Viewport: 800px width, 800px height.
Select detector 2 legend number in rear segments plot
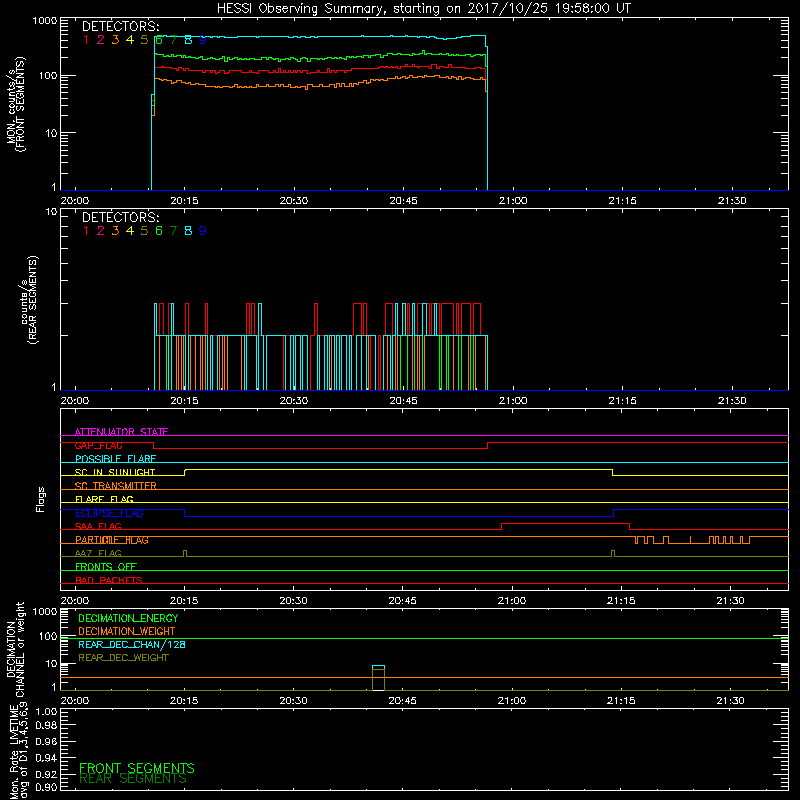tap(101, 231)
